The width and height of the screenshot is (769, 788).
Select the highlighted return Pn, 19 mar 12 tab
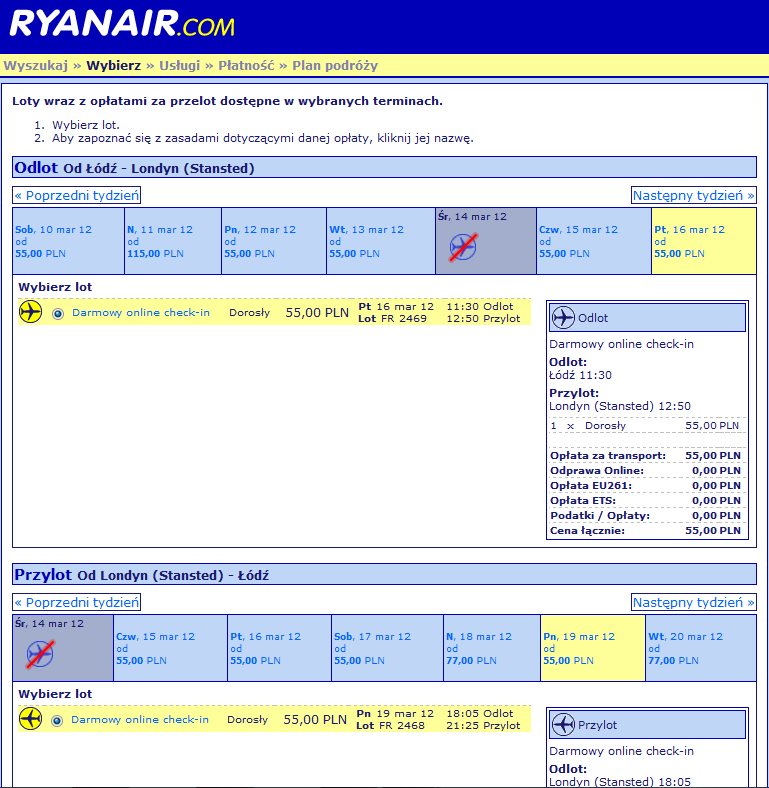click(593, 648)
